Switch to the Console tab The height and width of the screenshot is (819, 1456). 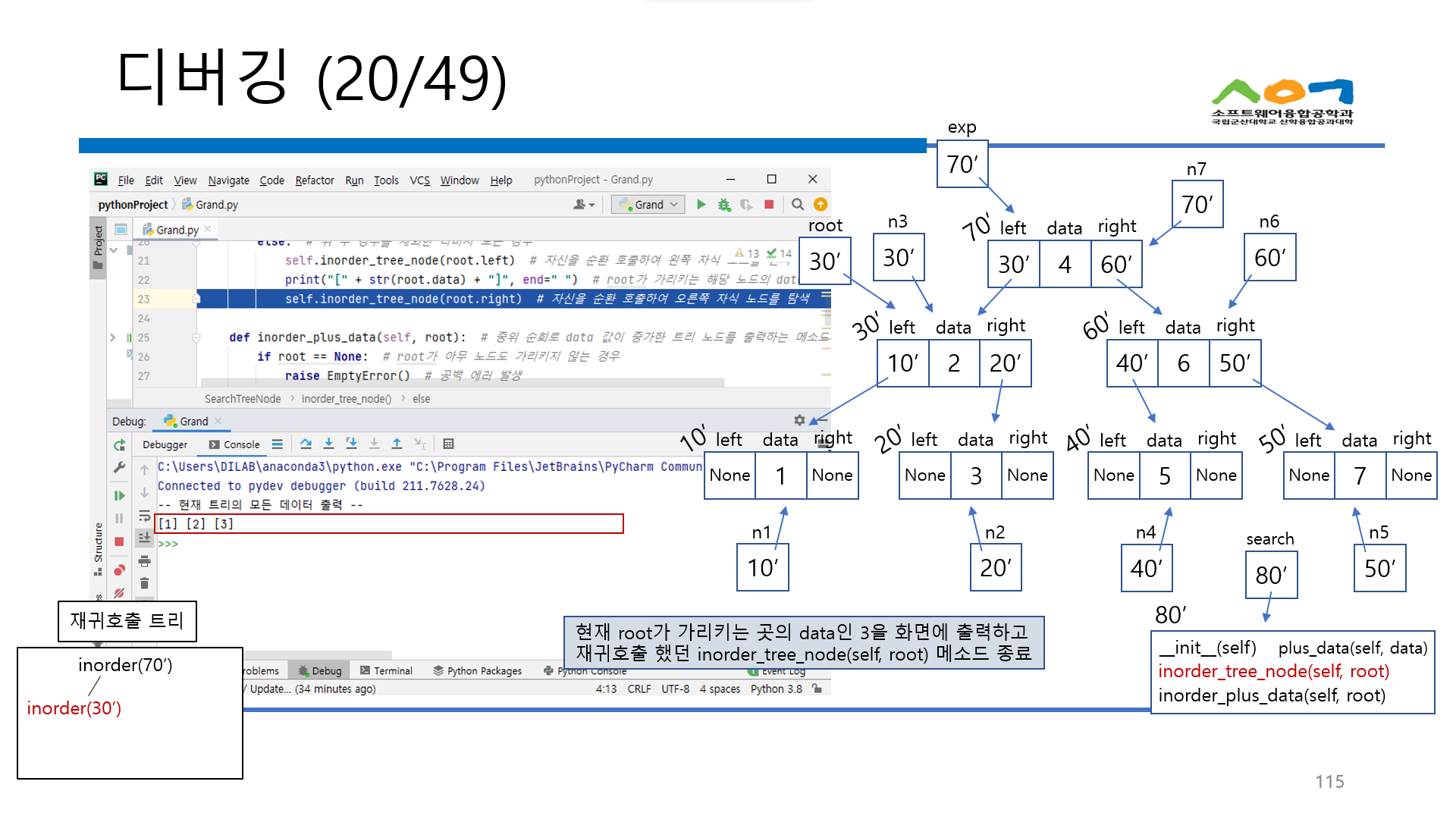point(235,444)
